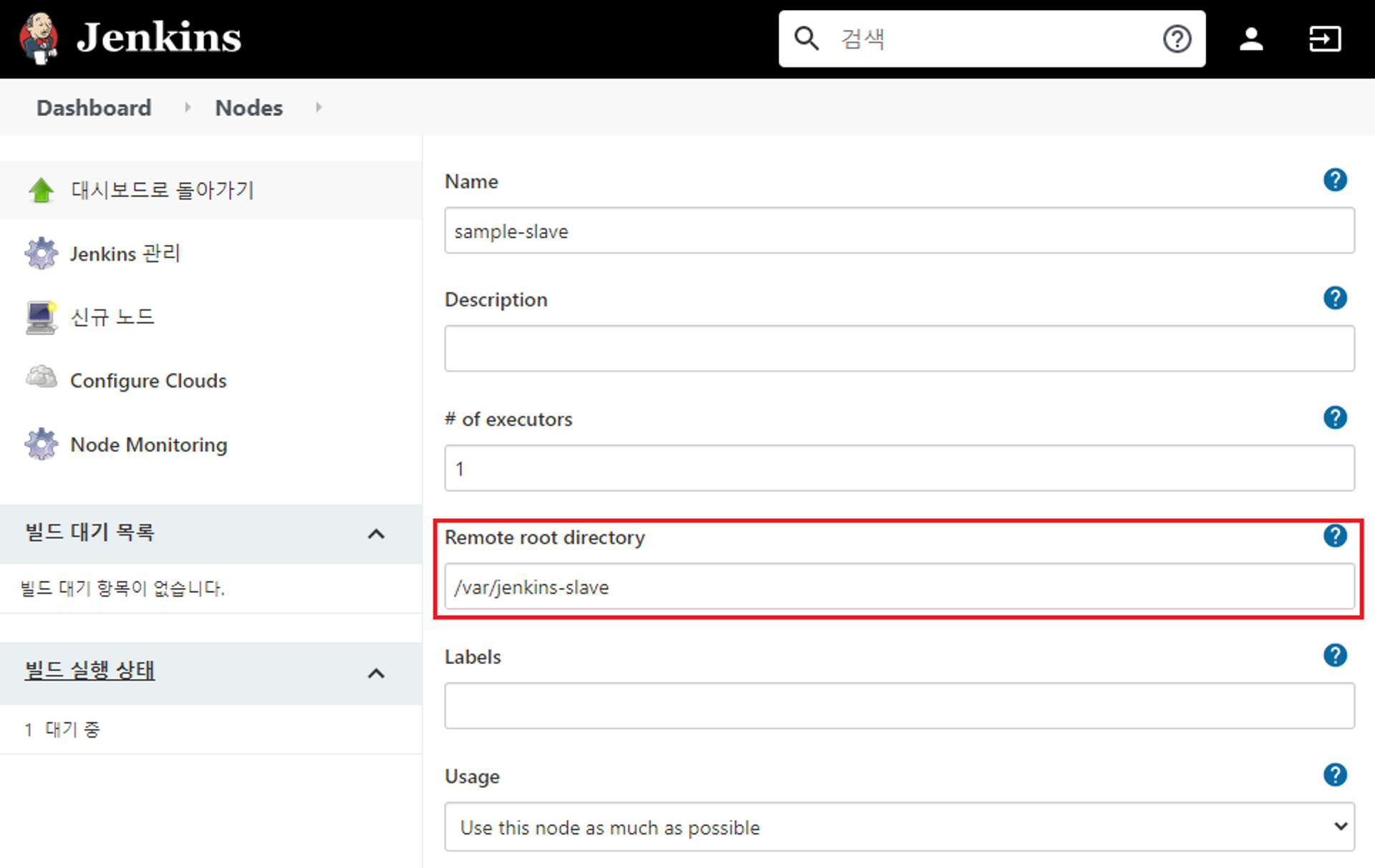Open the Usage dropdown
Viewport: 1375px width, 868px height.
click(899, 827)
